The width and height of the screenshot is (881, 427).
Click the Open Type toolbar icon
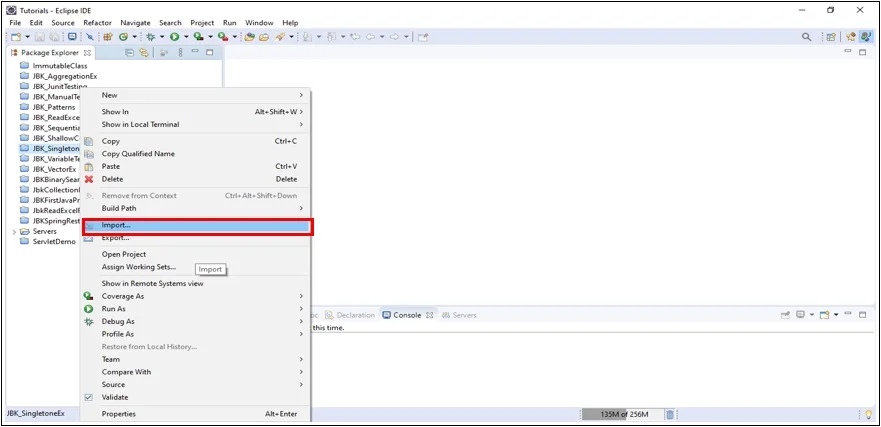pos(249,37)
